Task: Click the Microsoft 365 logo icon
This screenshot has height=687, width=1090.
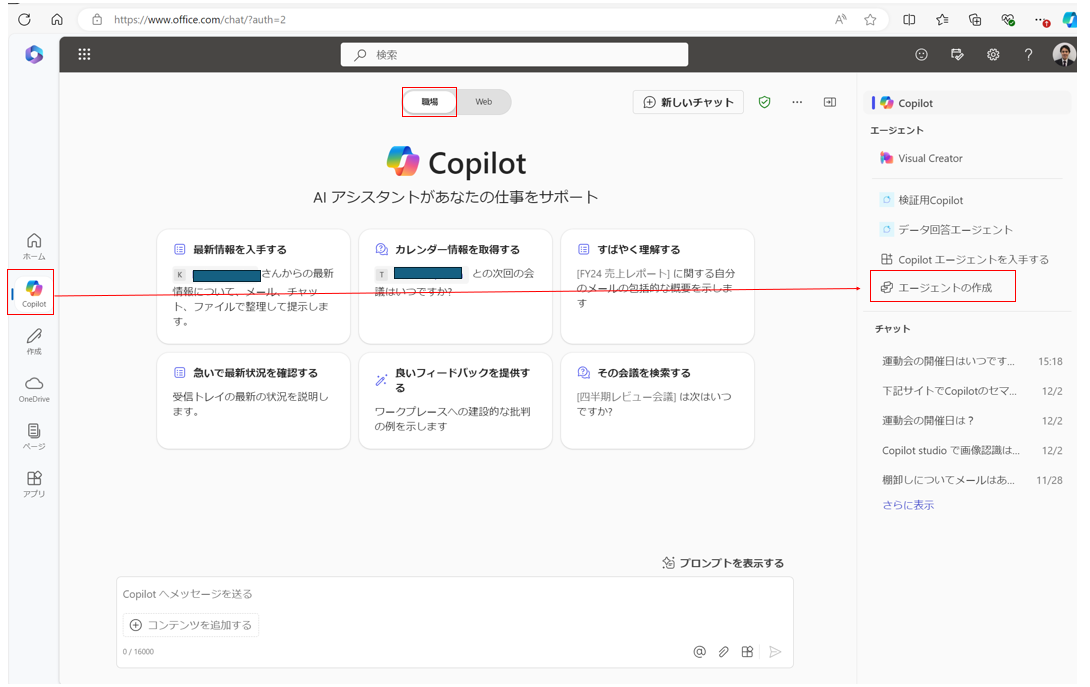Action: click(x=34, y=54)
